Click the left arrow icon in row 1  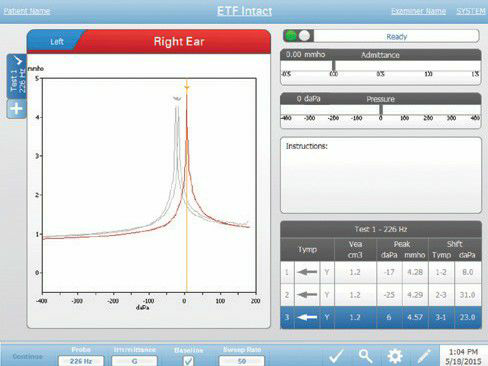click(x=307, y=272)
